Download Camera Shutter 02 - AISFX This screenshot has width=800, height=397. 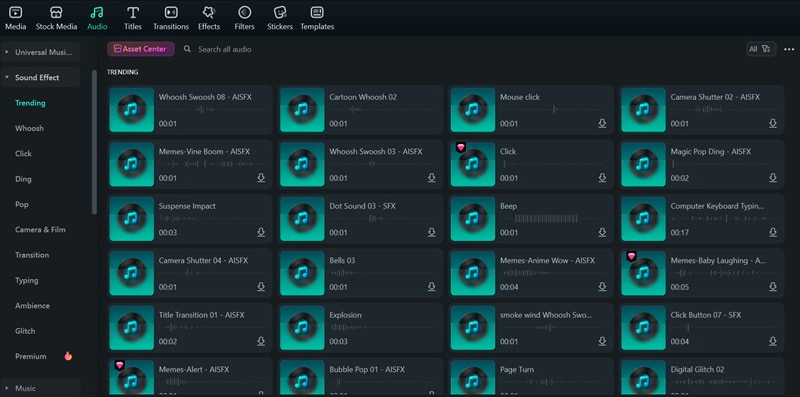[x=773, y=123]
